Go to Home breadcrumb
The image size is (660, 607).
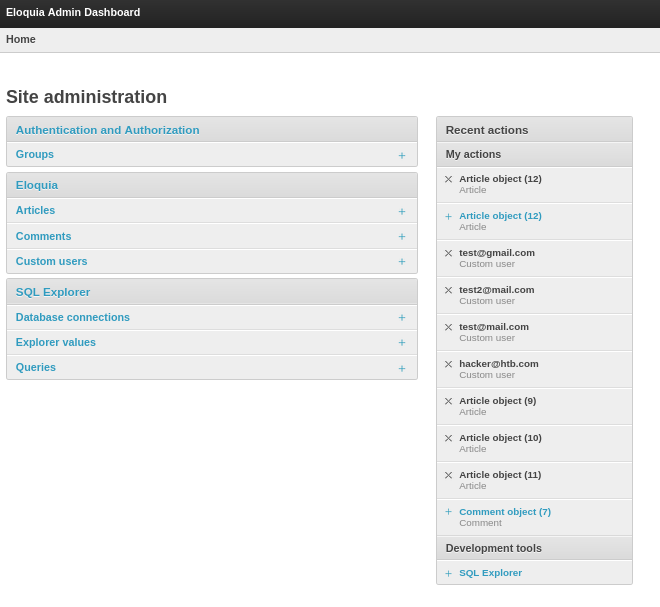[21, 39]
